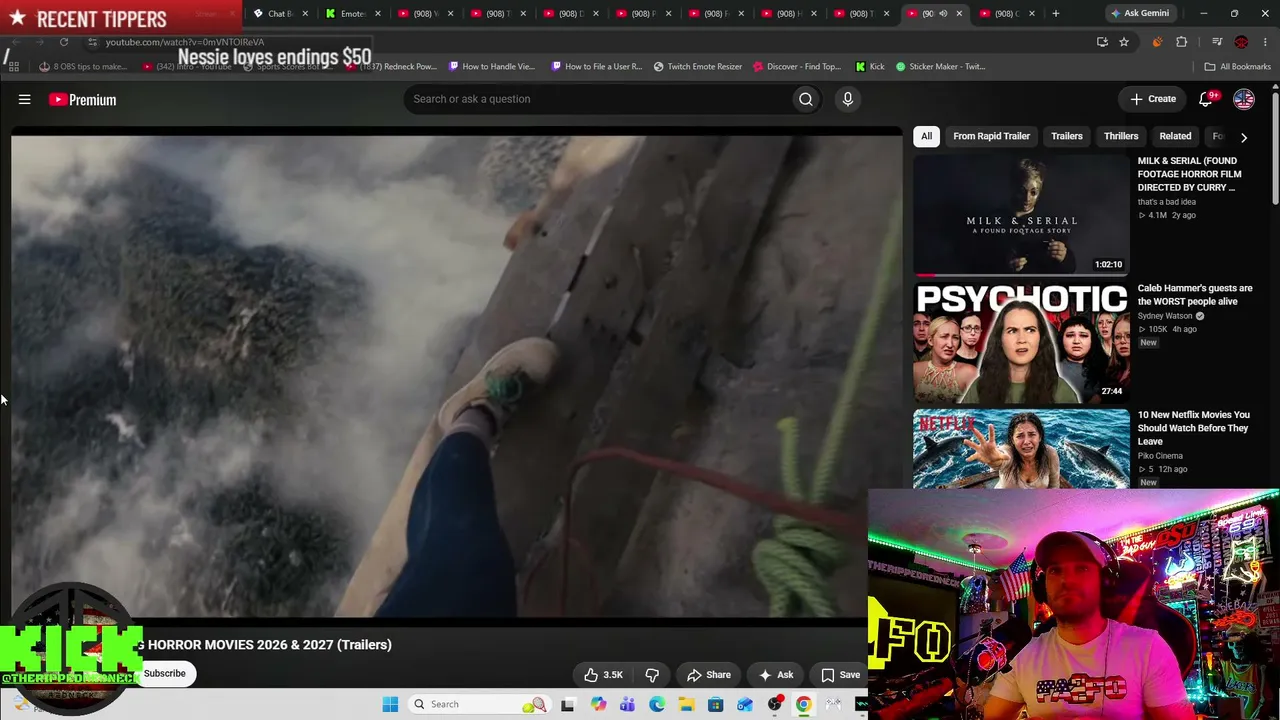The width and height of the screenshot is (1280, 720).
Task: Go to YouTube Premium home logo
Action: [x=83, y=100]
